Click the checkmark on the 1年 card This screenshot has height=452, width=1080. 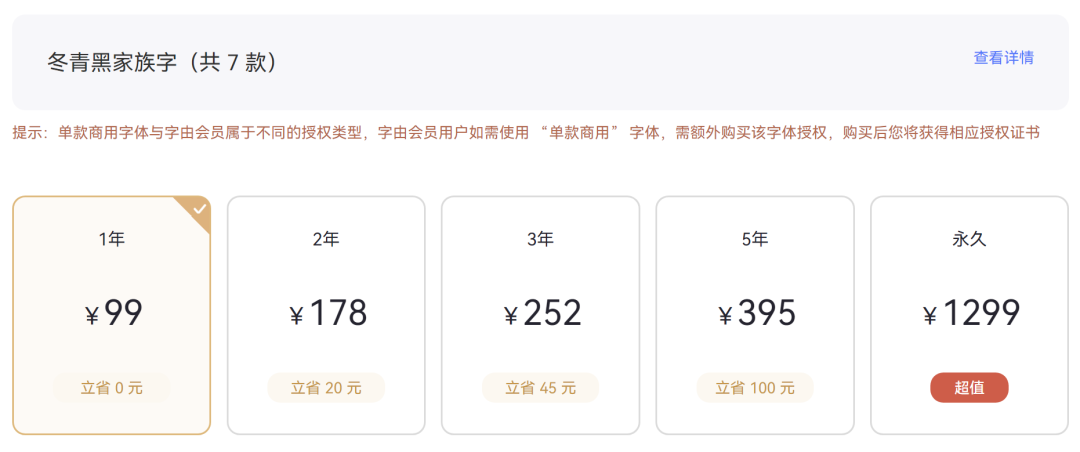click(200, 208)
